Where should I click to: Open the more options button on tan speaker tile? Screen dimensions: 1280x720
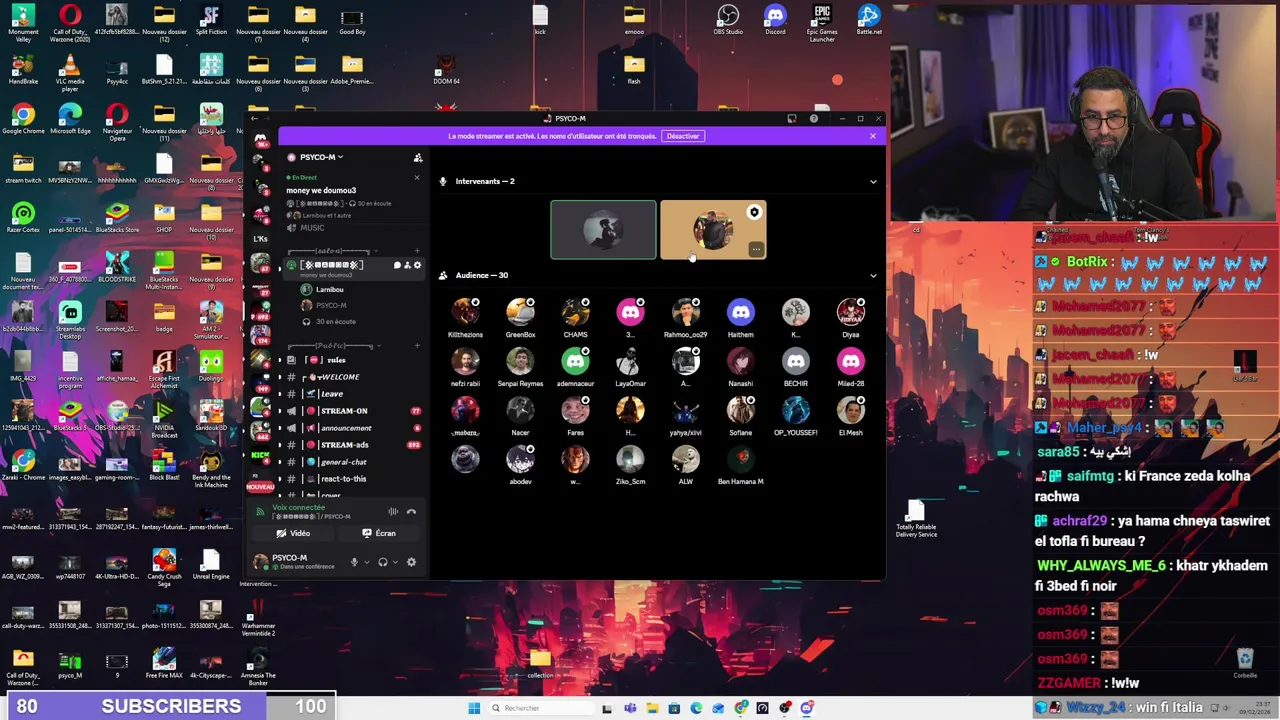click(x=756, y=250)
